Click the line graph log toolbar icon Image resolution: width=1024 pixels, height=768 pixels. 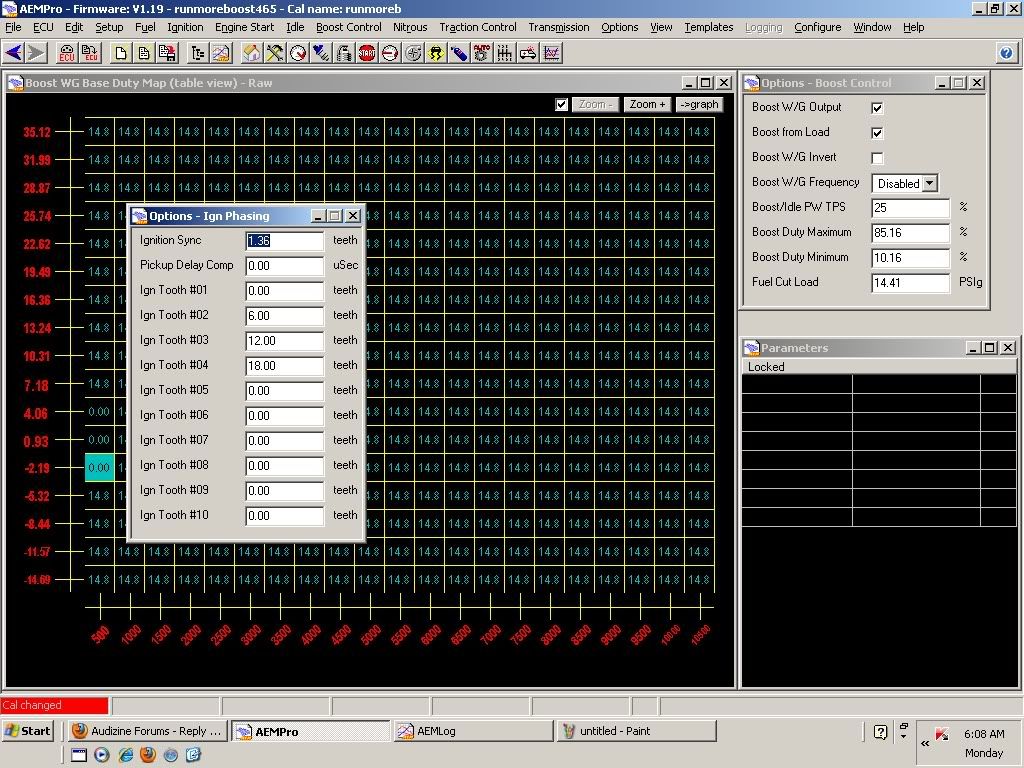(x=551, y=53)
